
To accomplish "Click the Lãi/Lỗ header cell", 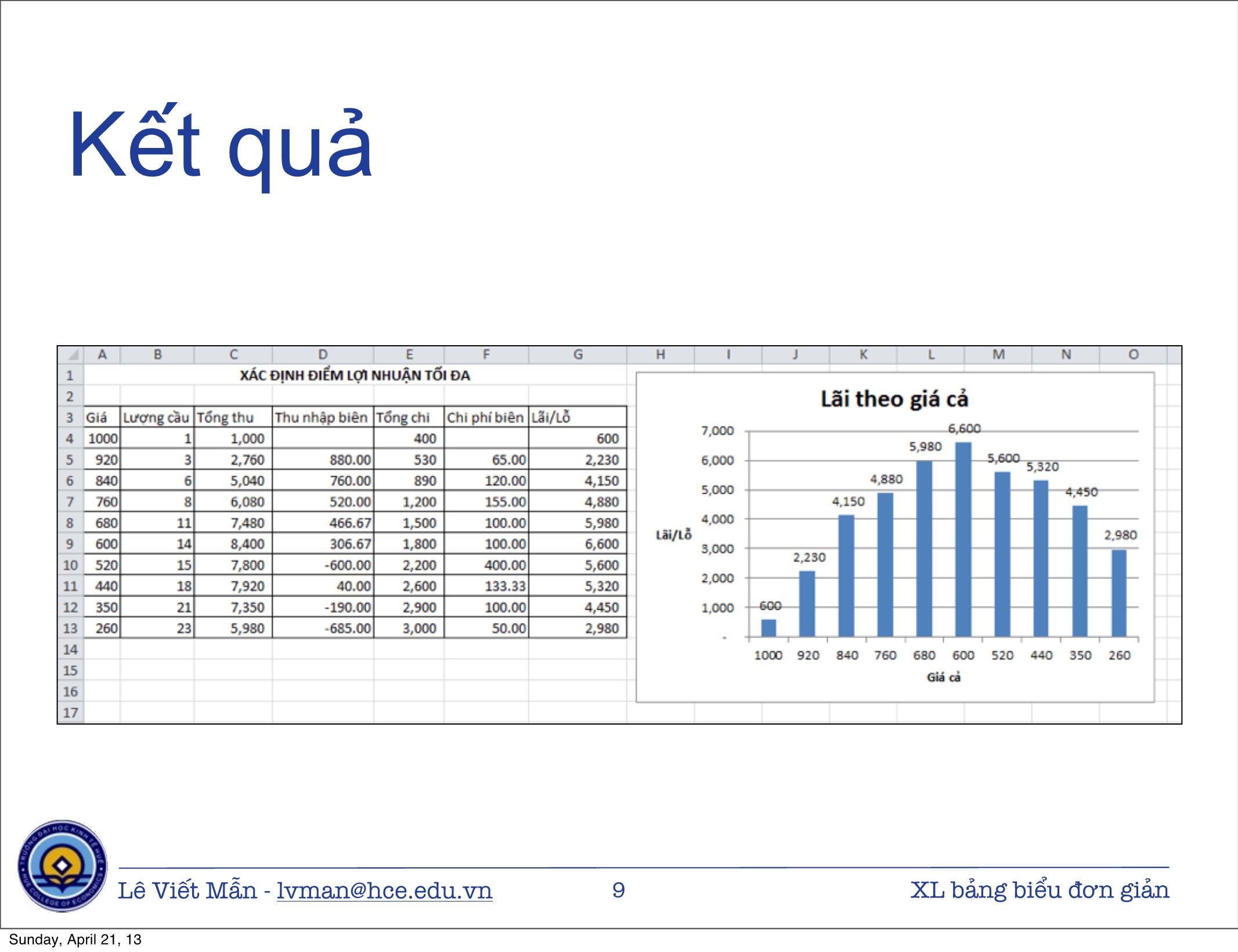I will [x=578, y=417].
